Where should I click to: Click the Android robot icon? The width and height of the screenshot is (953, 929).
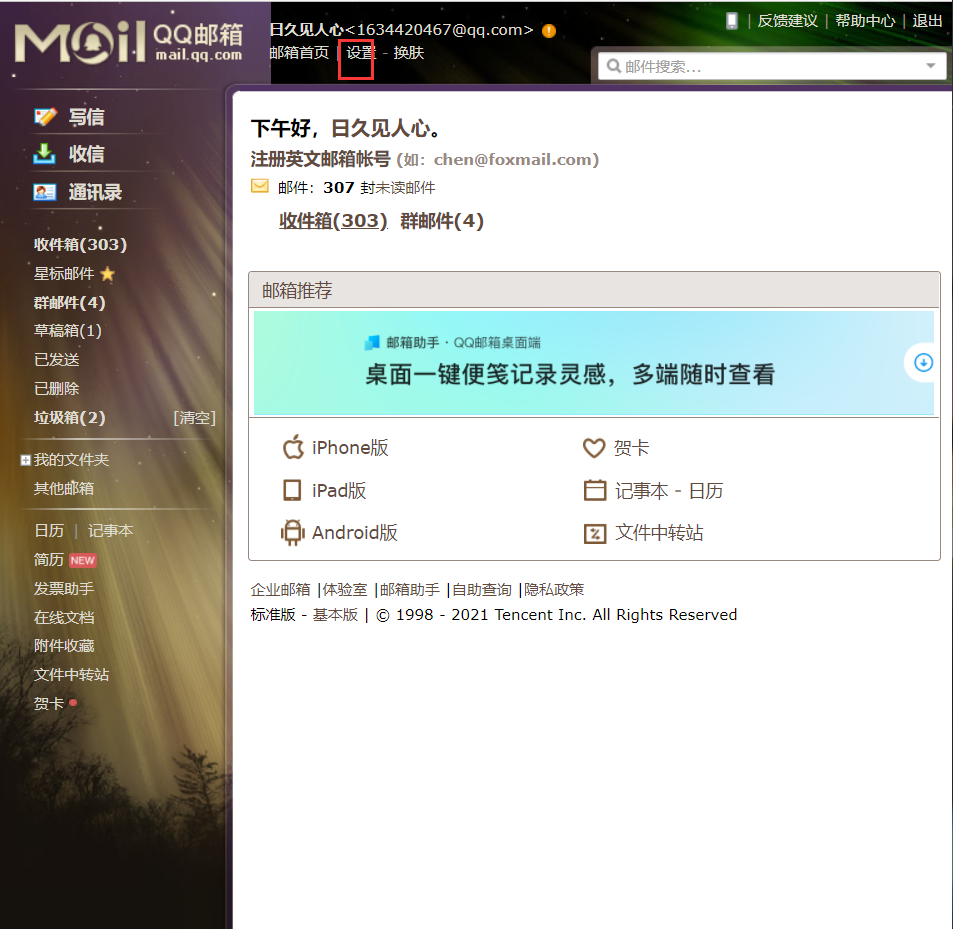pyautogui.click(x=292, y=532)
